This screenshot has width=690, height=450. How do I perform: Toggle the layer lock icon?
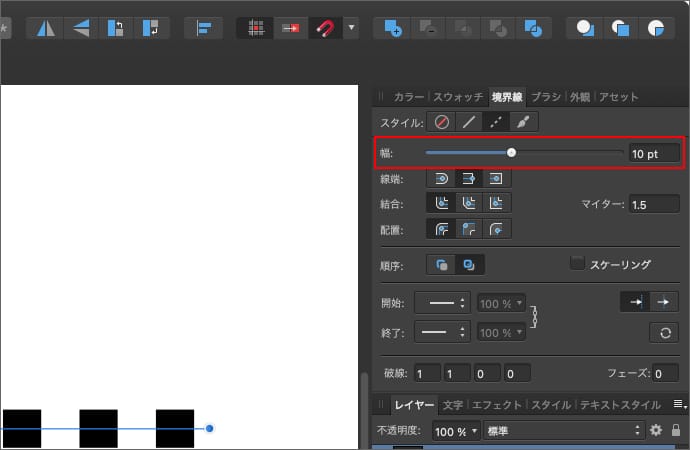click(x=677, y=431)
